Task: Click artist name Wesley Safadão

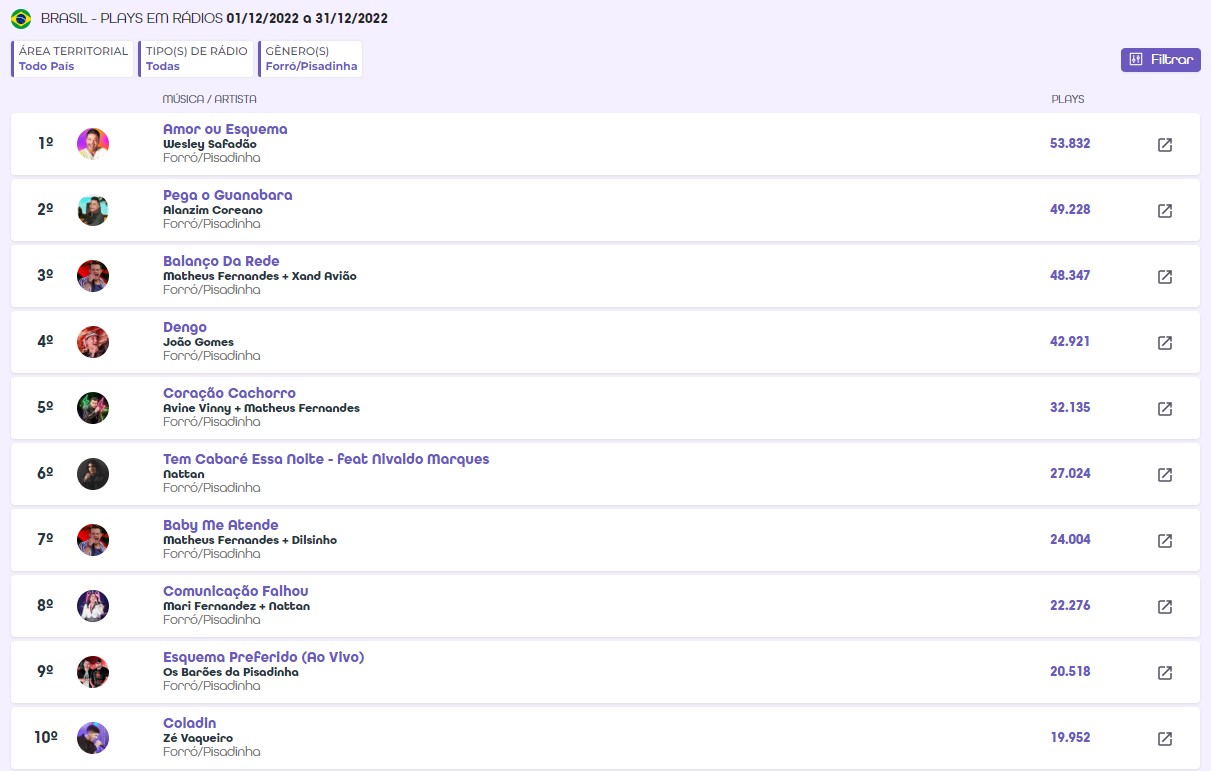Action: point(210,144)
